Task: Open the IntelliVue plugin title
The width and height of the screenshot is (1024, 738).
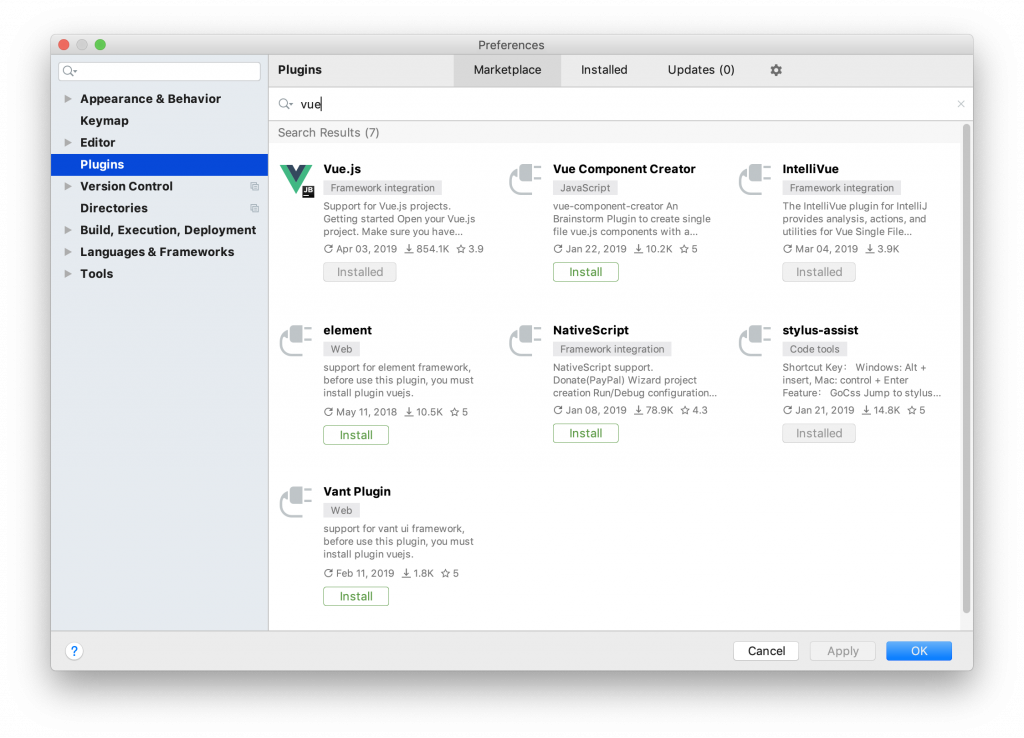Action: (810, 169)
